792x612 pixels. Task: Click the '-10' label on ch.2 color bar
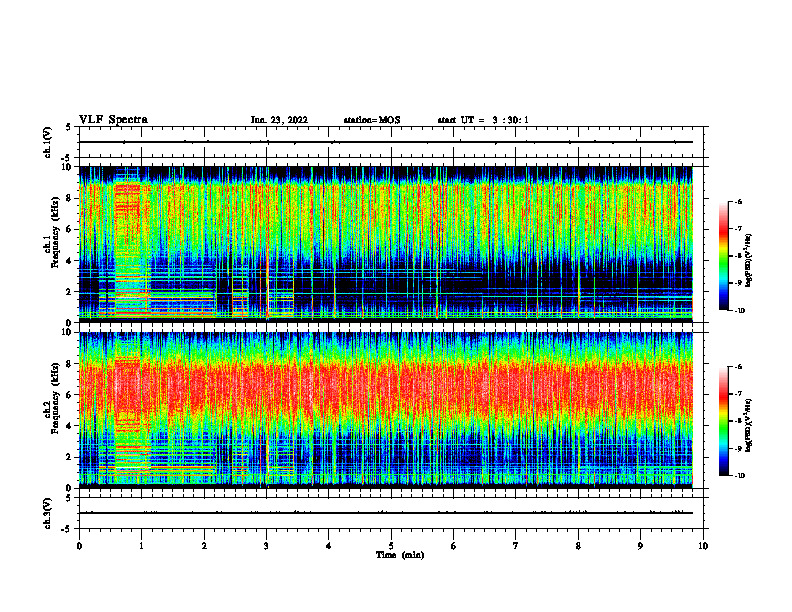[x=740, y=476]
